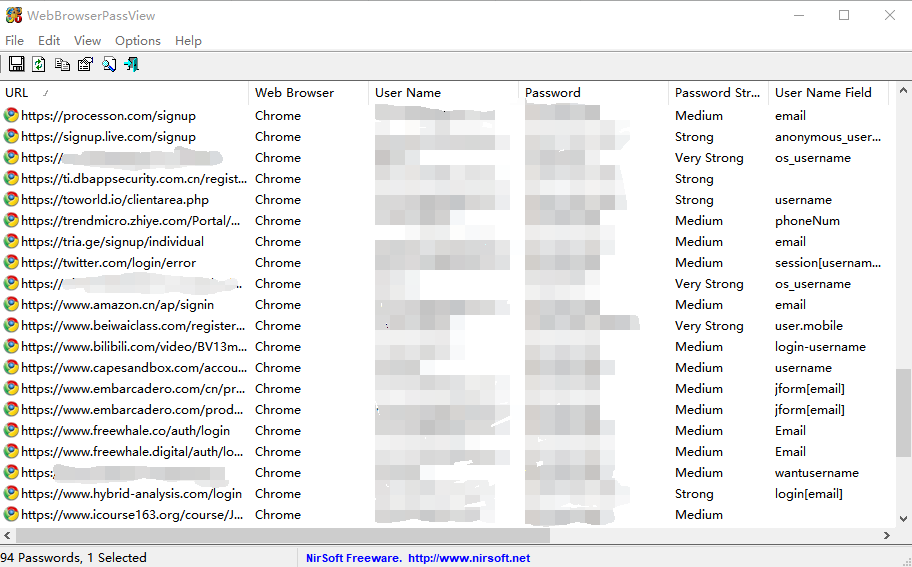Click the Chrome icon beside www.beiwaiclass.com row

click(11, 325)
